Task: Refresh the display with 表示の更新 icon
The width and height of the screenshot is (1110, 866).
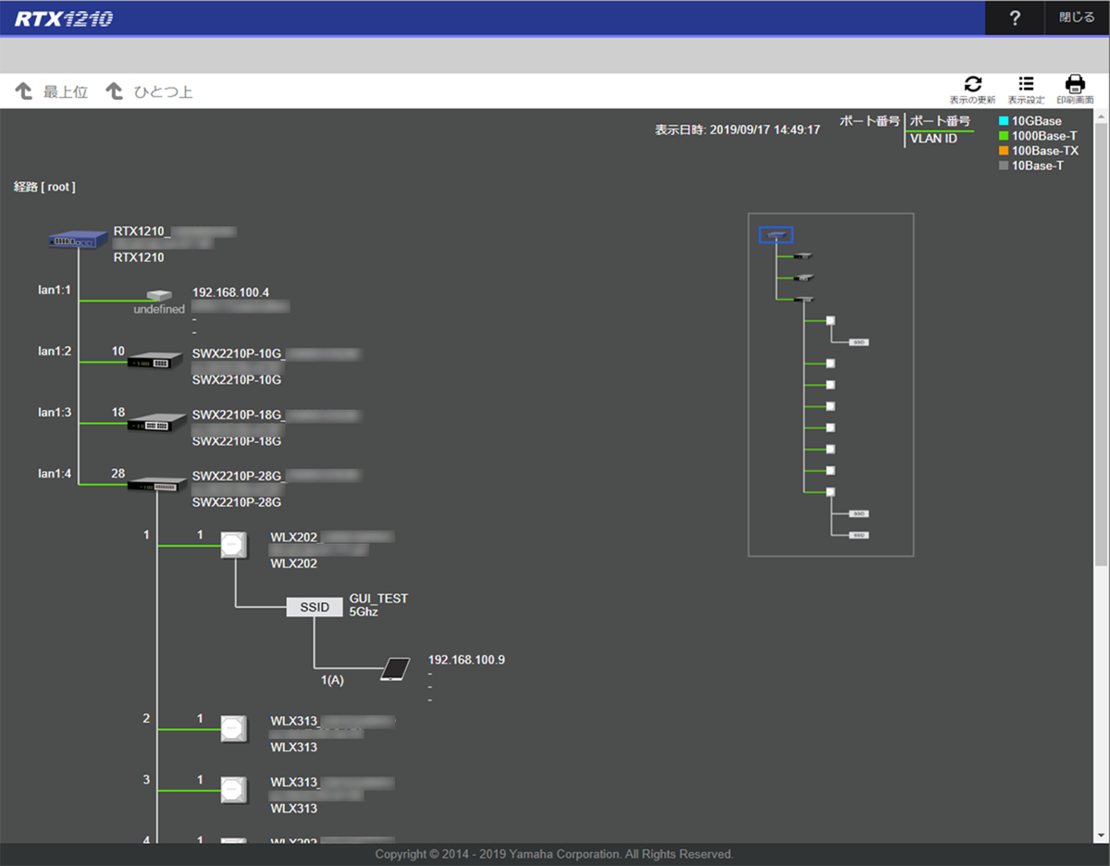Action: (x=973, y=90)
